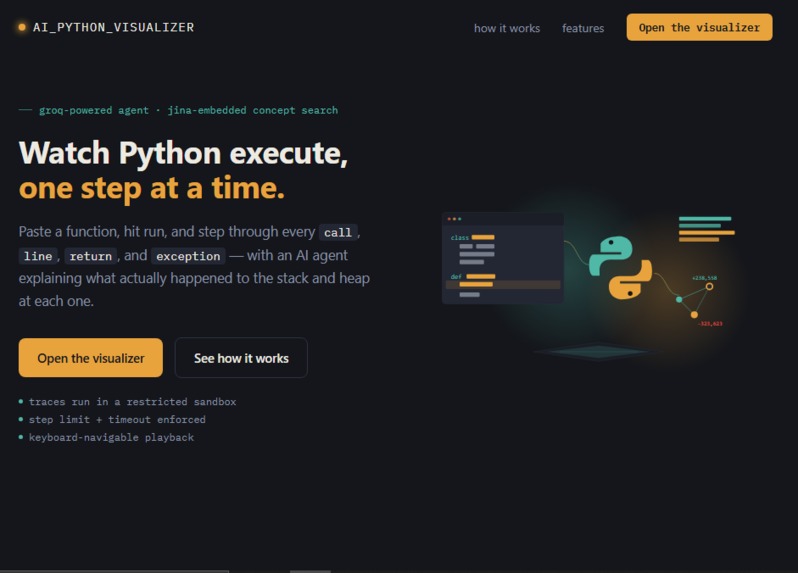The width and height of the screenshot is (798, 573).
Task: Click the 'Watch Python execute,' heading
Action: pos(183,153)
